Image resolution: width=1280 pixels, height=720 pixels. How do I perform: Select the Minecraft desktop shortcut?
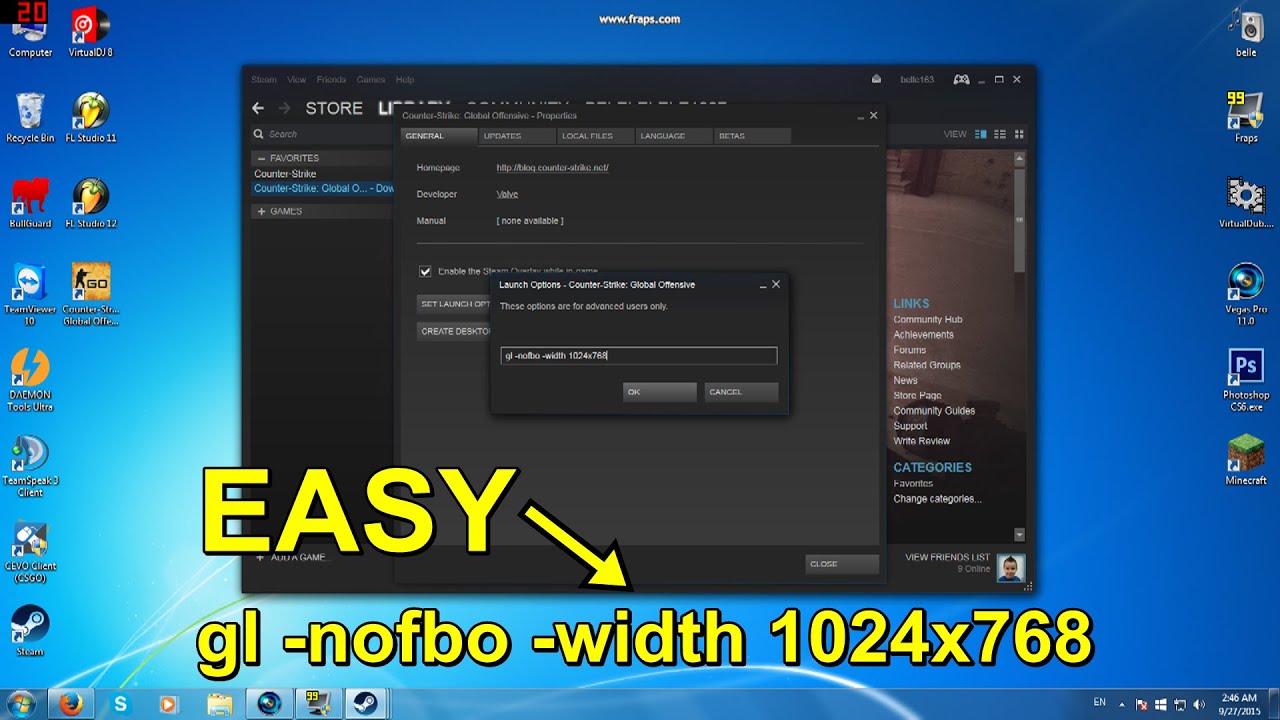coord(1246,460)
